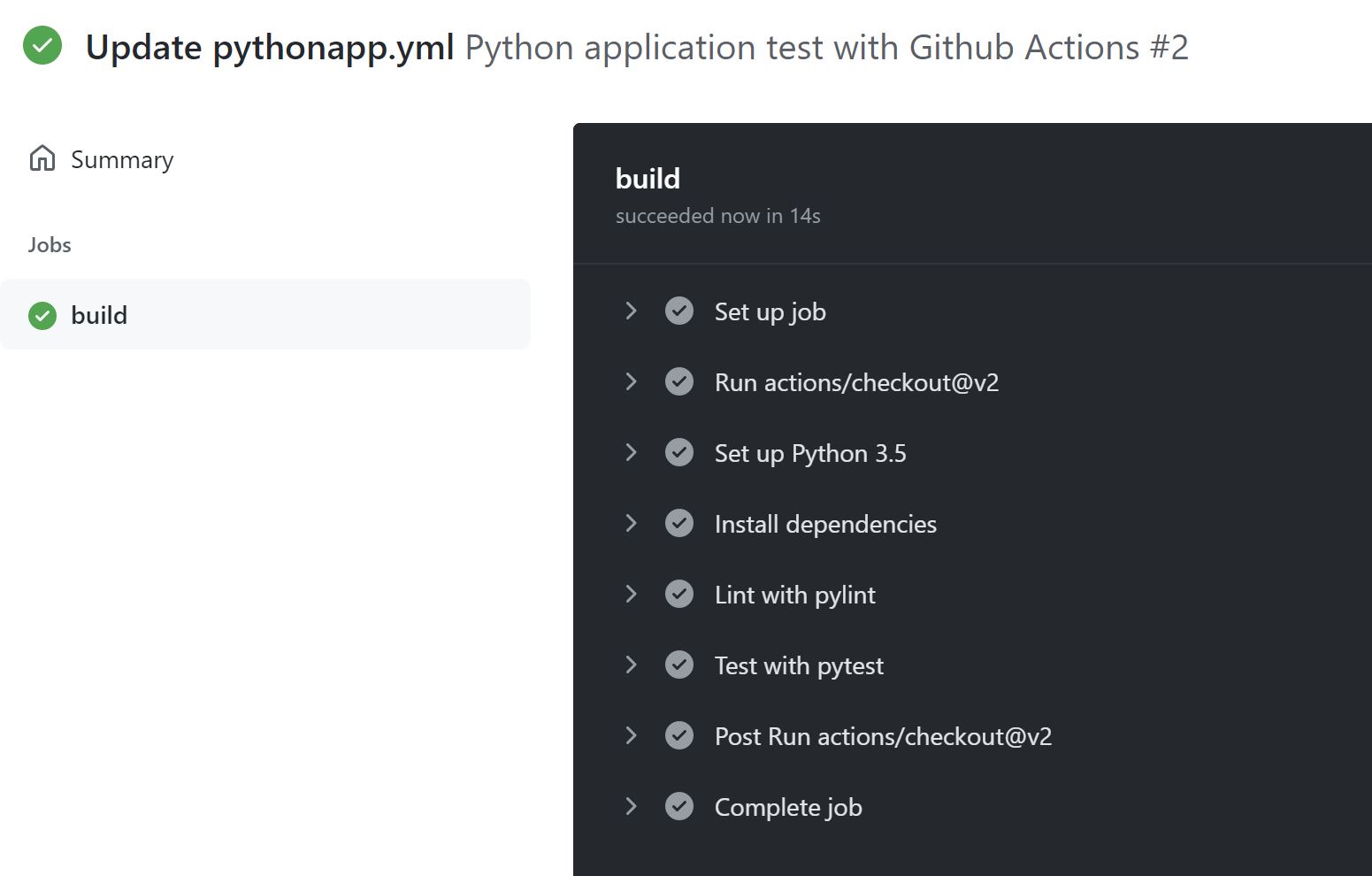Click the check icon on Complete job step

click(x=679, y=806)
